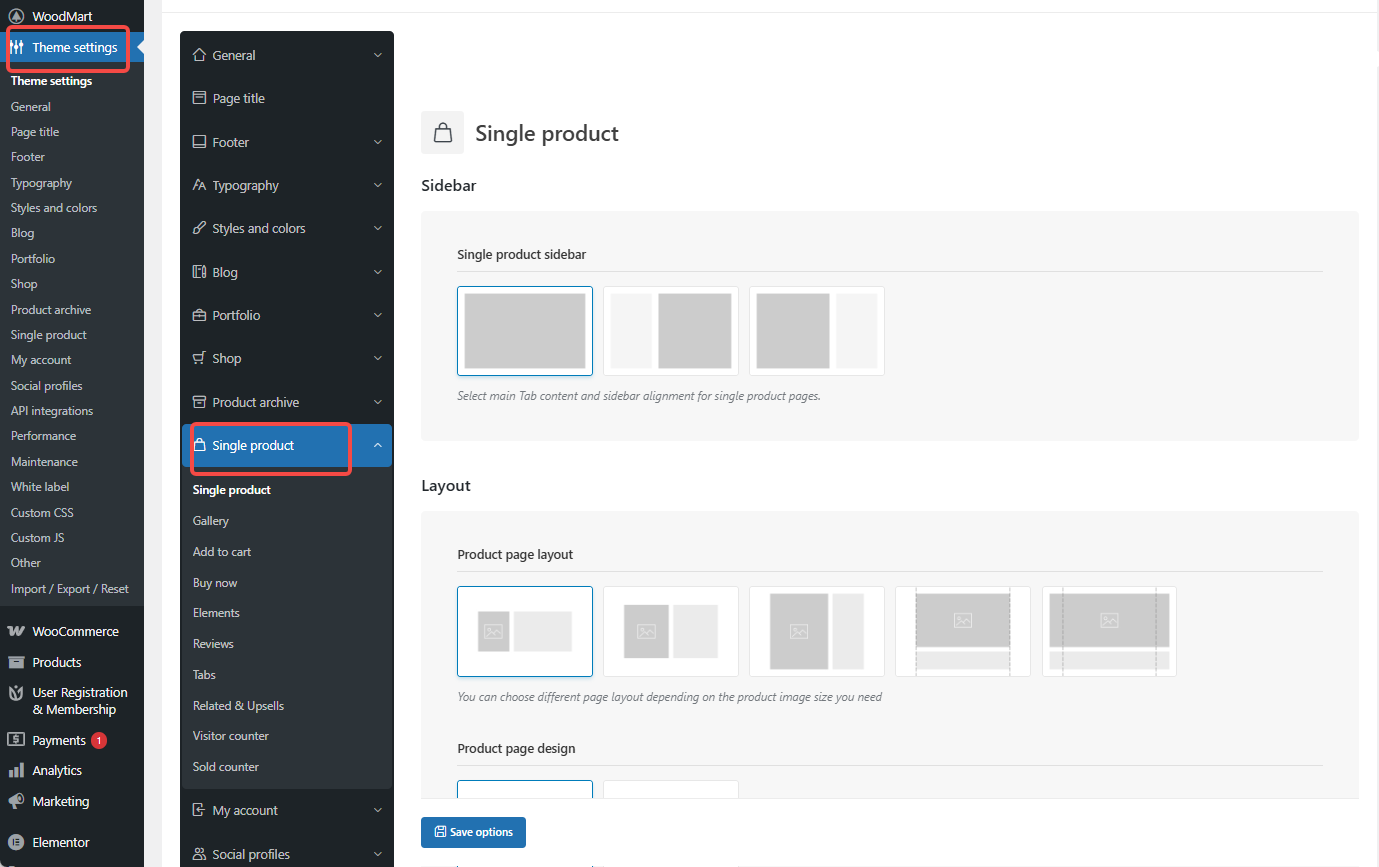Open the Custom CSS link
Screen dimensions: 1379x867
(x=41, y=512)
